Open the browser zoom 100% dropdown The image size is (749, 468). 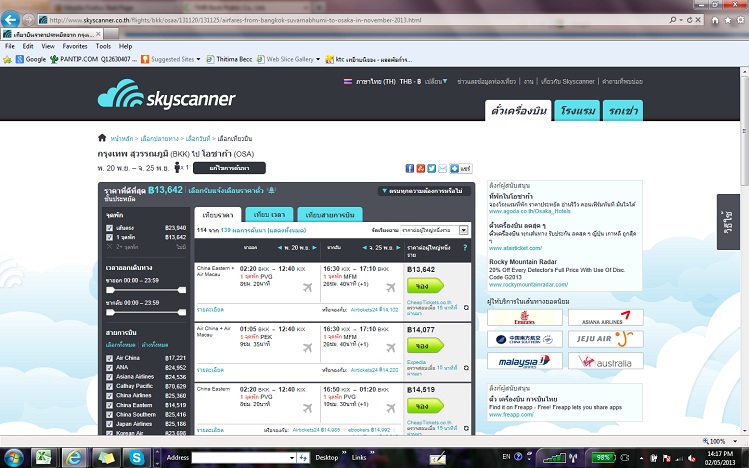coord(736,441)
